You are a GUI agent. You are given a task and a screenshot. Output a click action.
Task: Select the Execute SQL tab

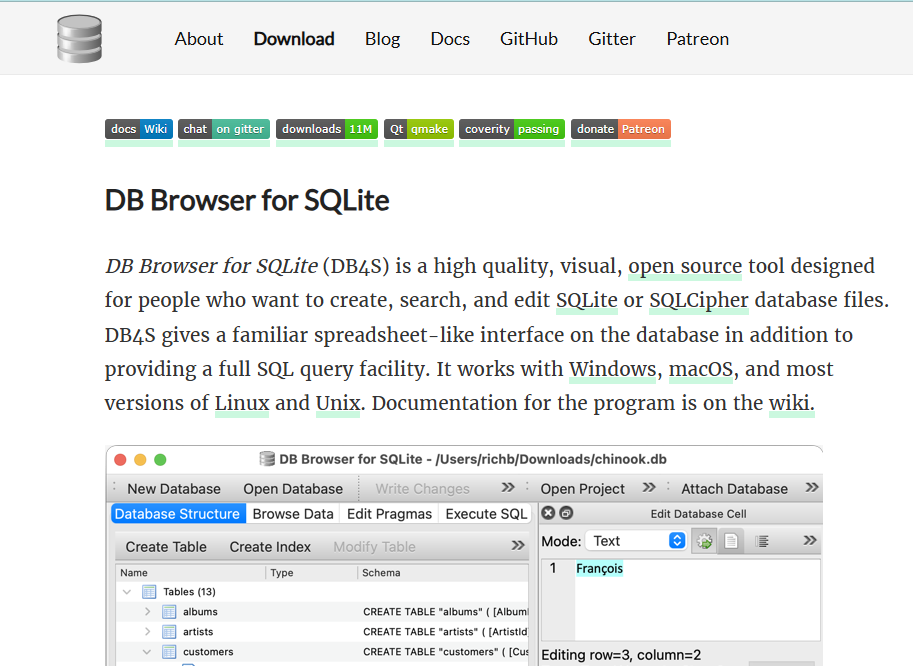(486, 514)
